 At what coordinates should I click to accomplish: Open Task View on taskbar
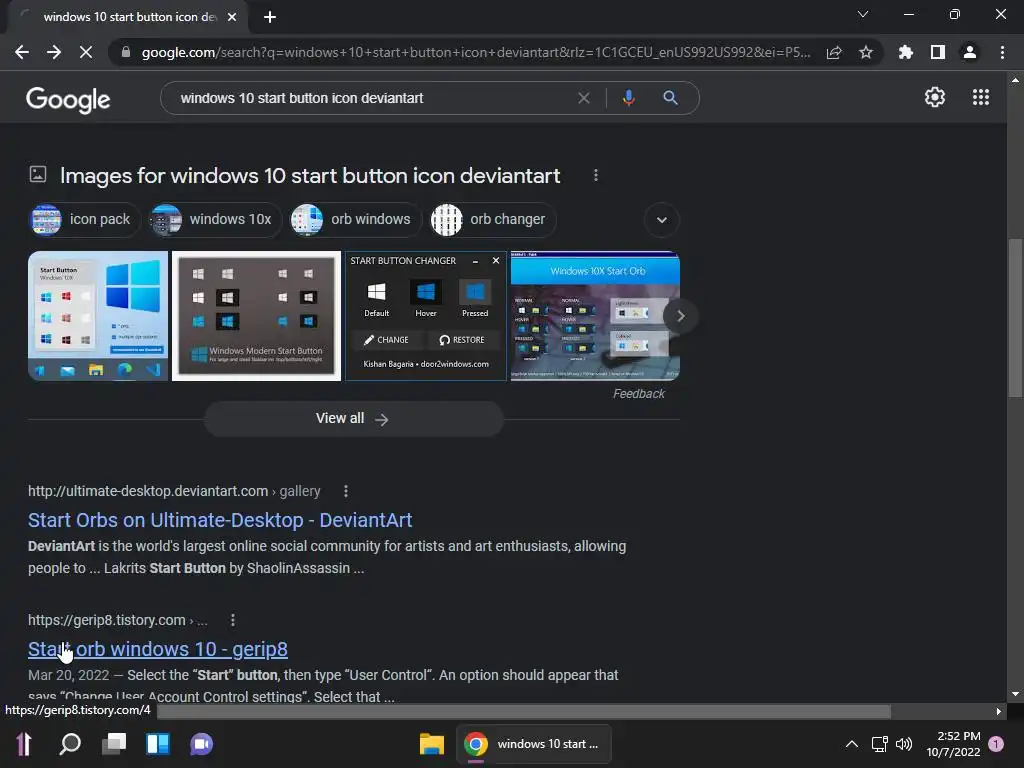point(114,744)
